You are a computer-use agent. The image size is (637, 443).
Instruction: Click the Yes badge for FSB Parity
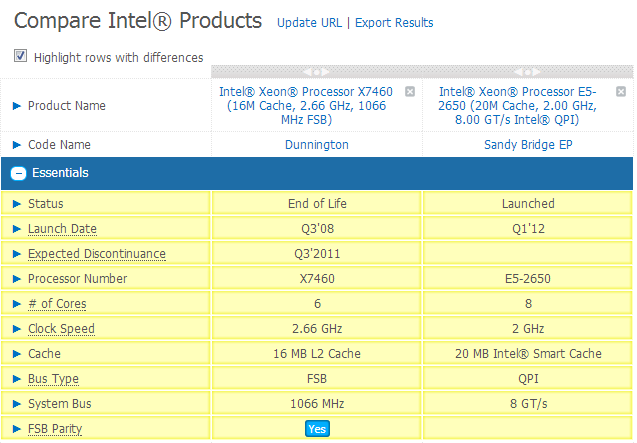[317, 429]
